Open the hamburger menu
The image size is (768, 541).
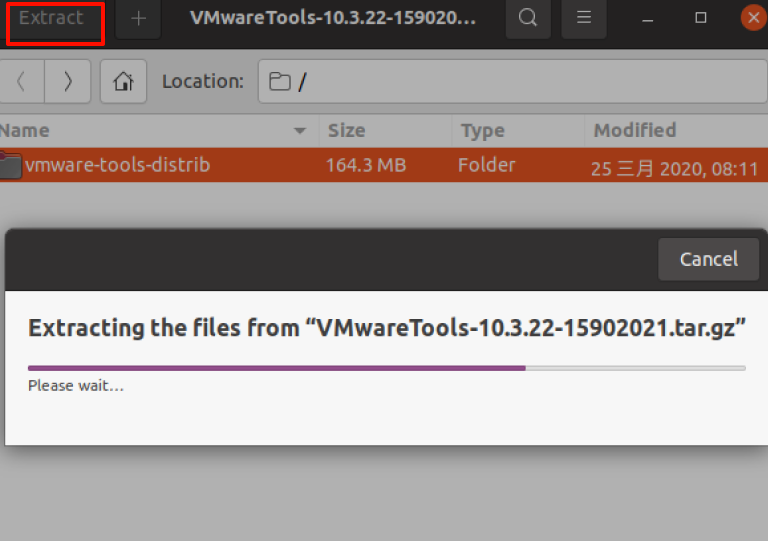[x=584, y=19]
